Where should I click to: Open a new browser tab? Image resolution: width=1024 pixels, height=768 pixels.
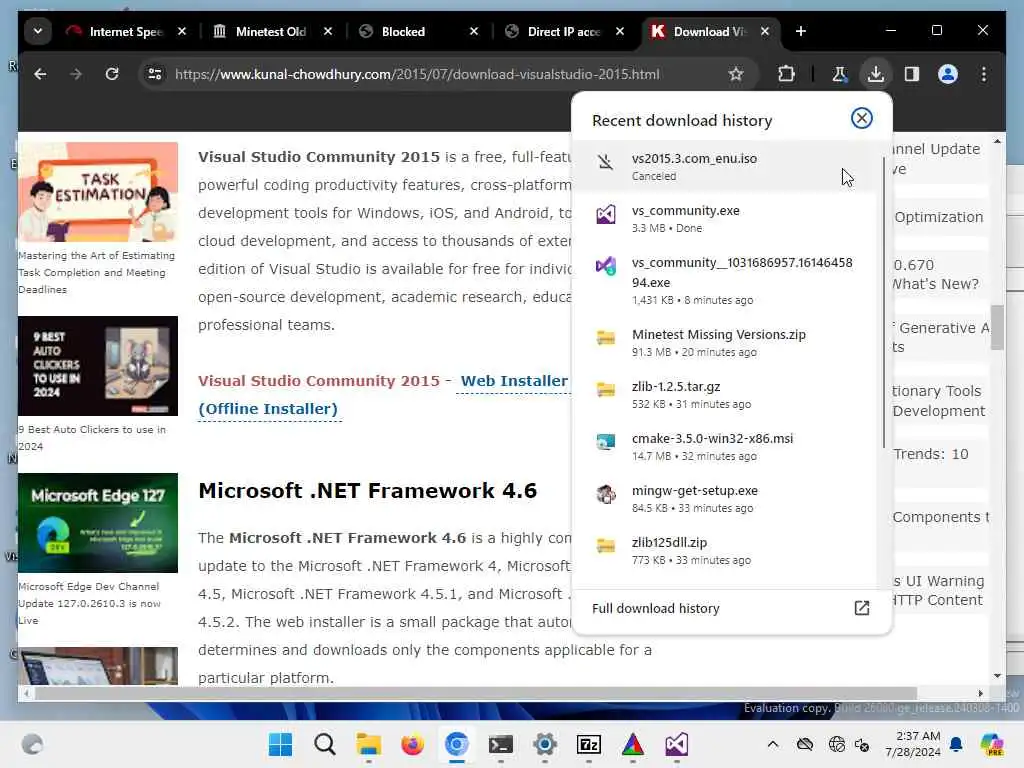[x=801, y=31]
